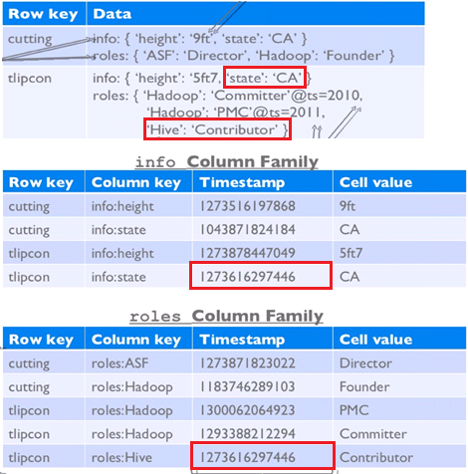Viewport: 468px width, 474px height.
Task: Select the 'Committer' cell value
Action: click(373, 434)
